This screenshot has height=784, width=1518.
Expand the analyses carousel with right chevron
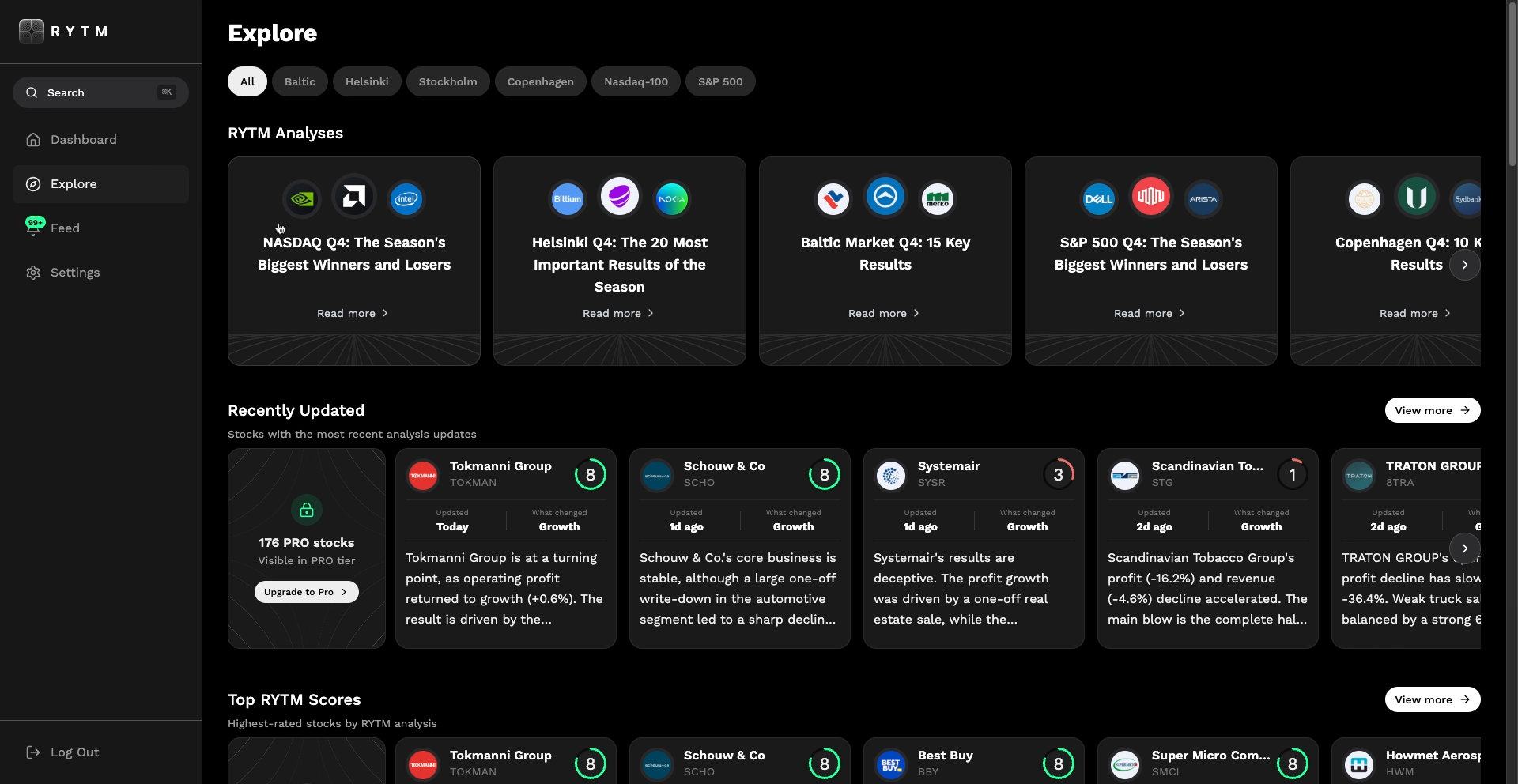(1464, 265)
